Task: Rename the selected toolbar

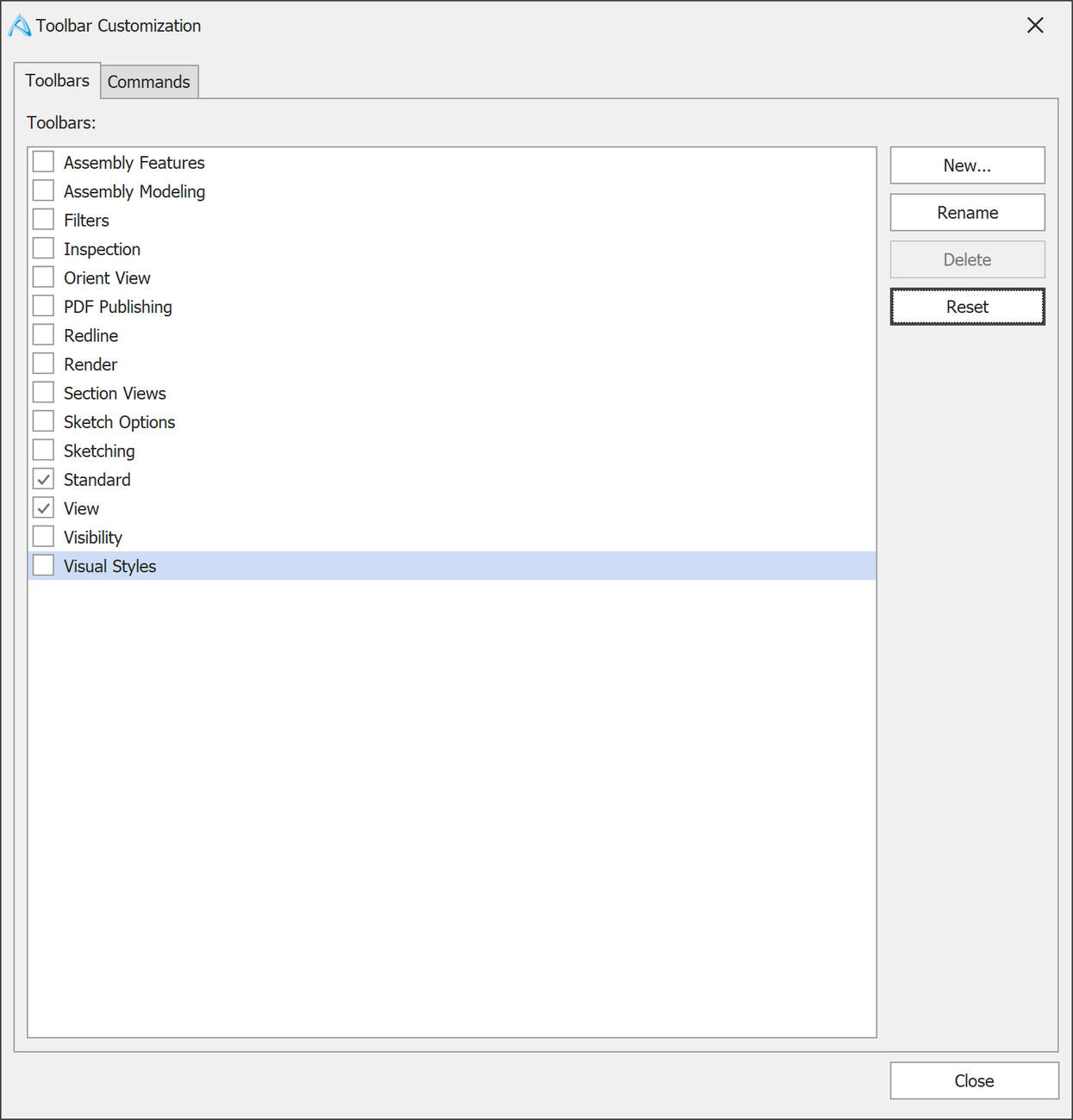Action: click(967, 213)
